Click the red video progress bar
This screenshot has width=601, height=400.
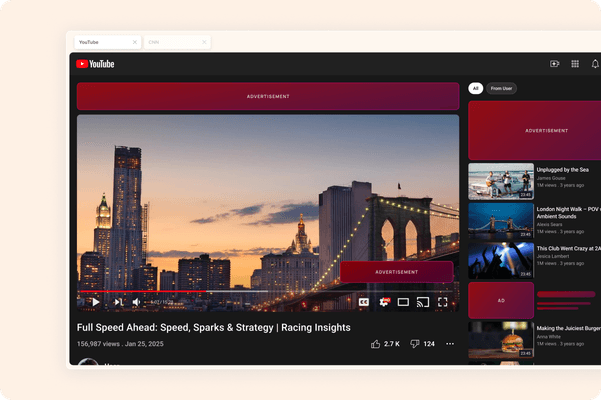150,292
